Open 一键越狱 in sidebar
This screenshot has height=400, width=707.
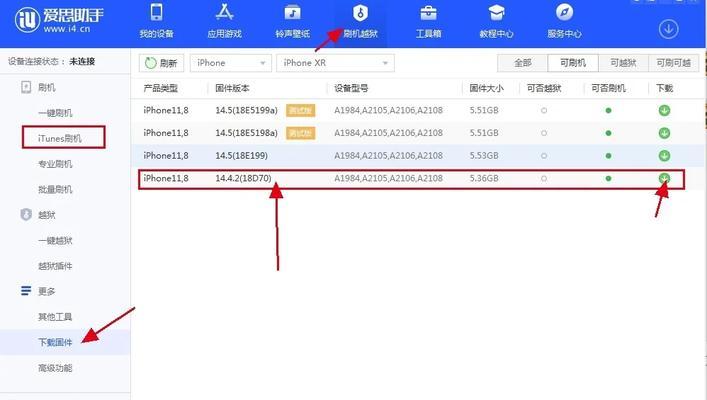click(x=55, y=240)
